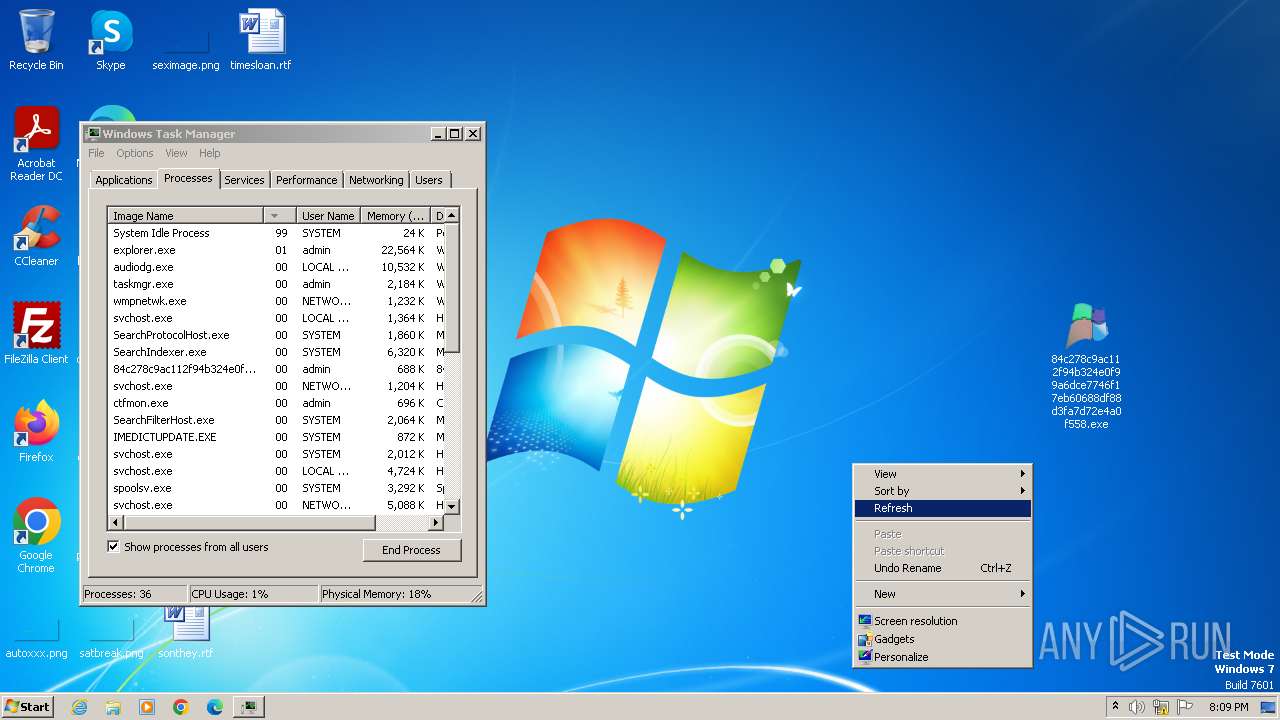
Task: Click the sort arrow column header
Action: click(280, 215)
